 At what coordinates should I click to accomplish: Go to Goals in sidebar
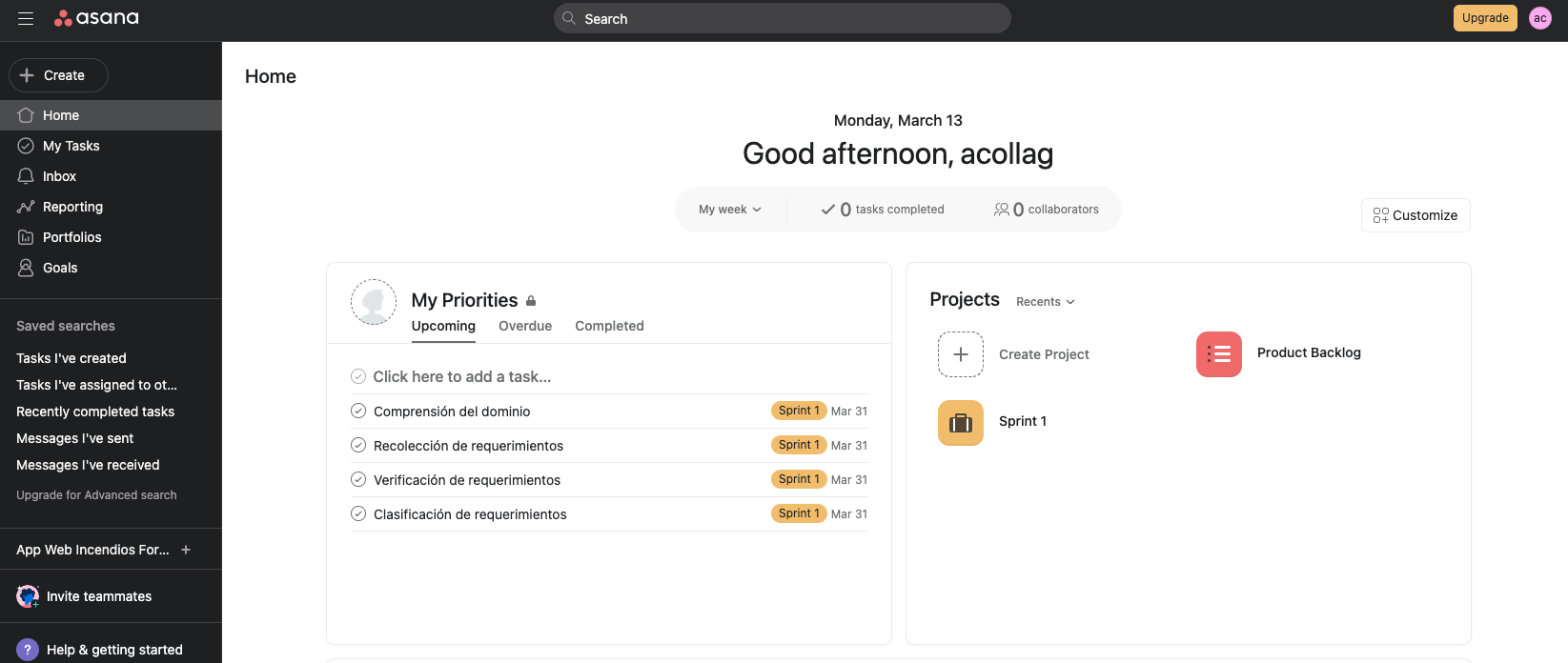click(x=60, y=268)
